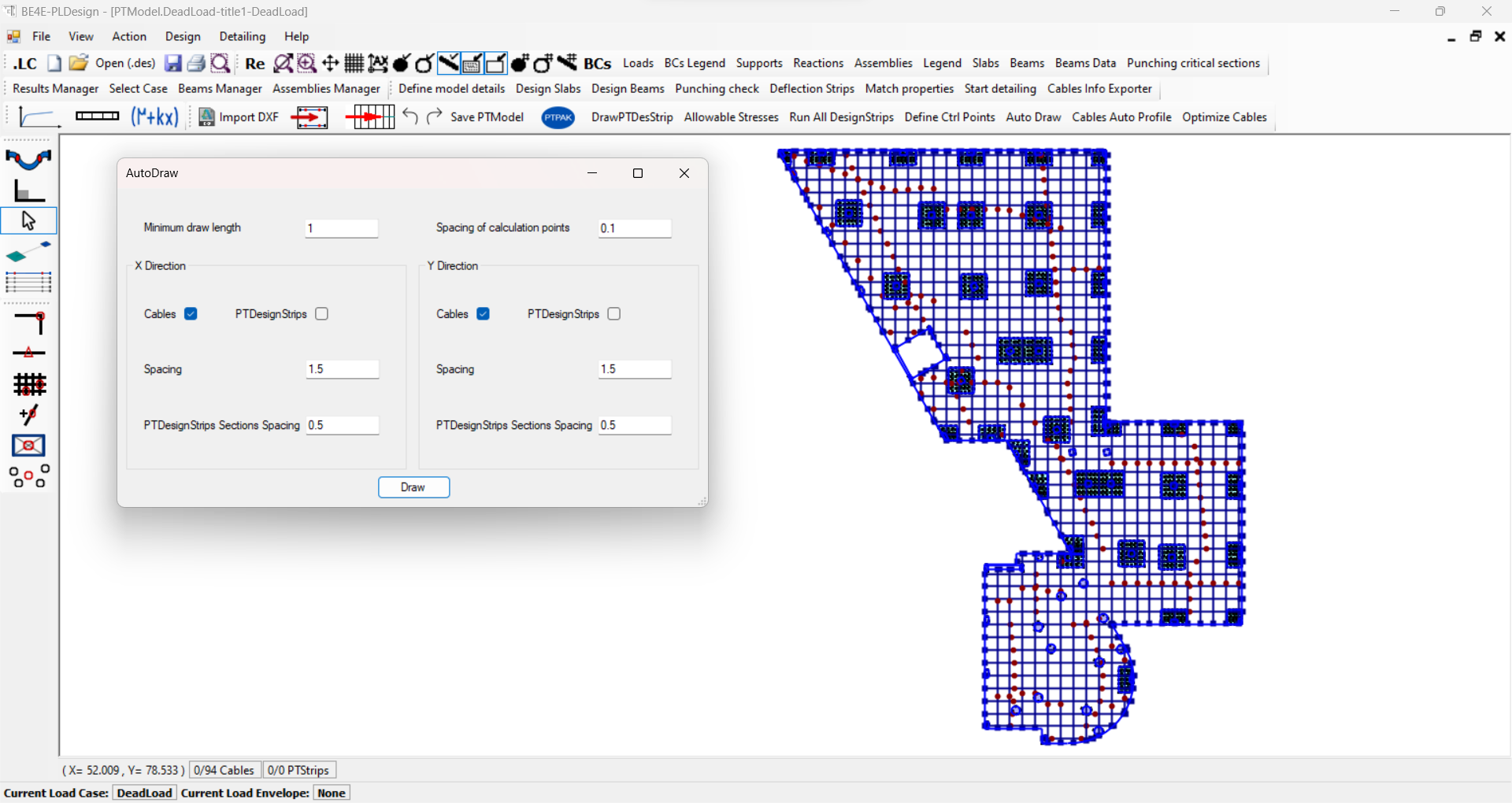The height and width of the screenshot is (803, 1512).
Task: Select the cable profile curve tool
Action: [x=28, y=159]
